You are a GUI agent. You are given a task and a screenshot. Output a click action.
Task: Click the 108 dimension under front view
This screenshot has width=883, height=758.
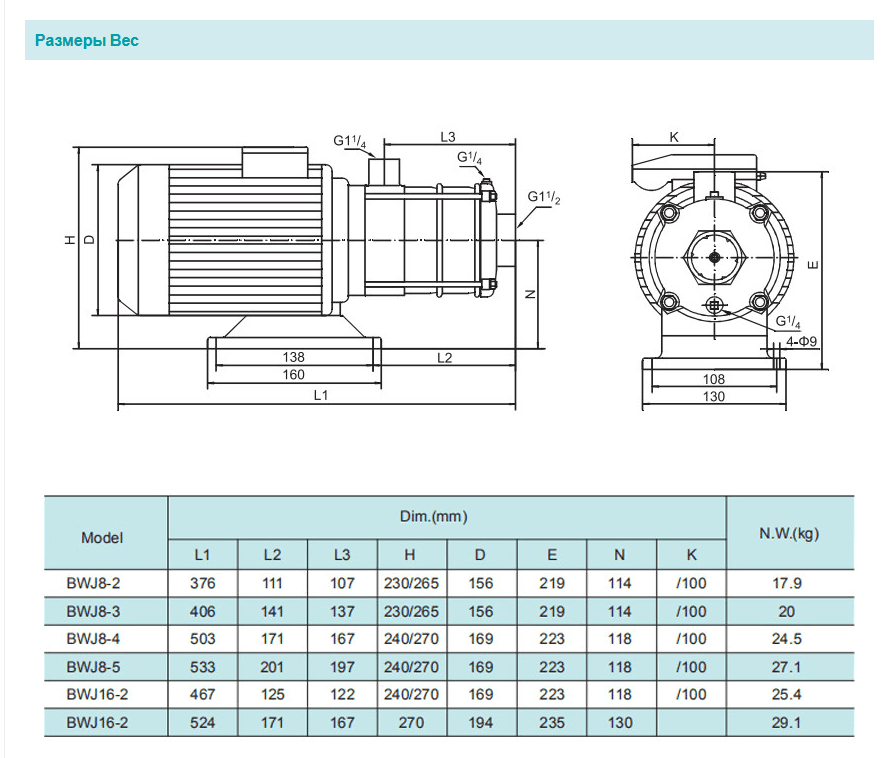click(714, 379)
